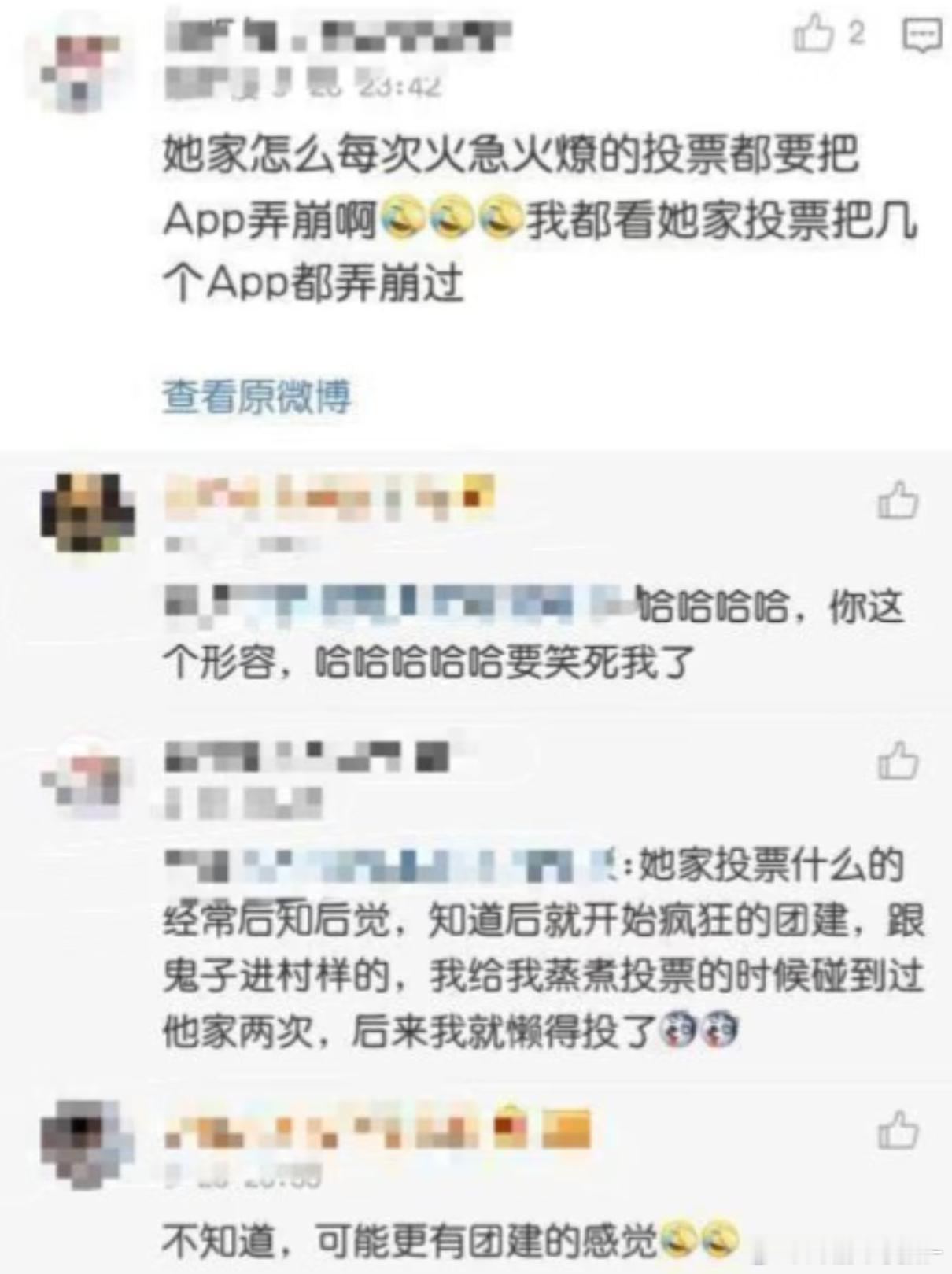Tap blurred mention before :她家投票什么的

point(393,866)
